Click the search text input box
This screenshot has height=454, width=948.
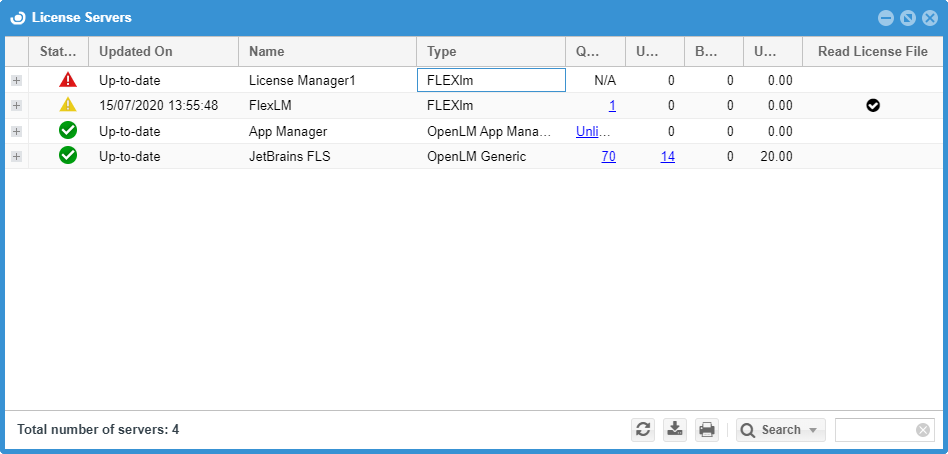pyautogui.click(x=875, y=430)
